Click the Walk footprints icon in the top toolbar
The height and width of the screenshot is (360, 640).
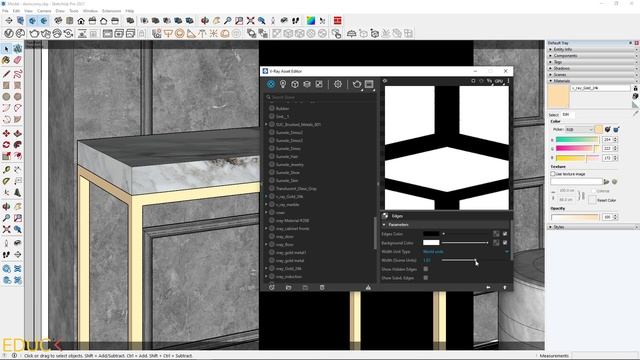pos(296,20)
